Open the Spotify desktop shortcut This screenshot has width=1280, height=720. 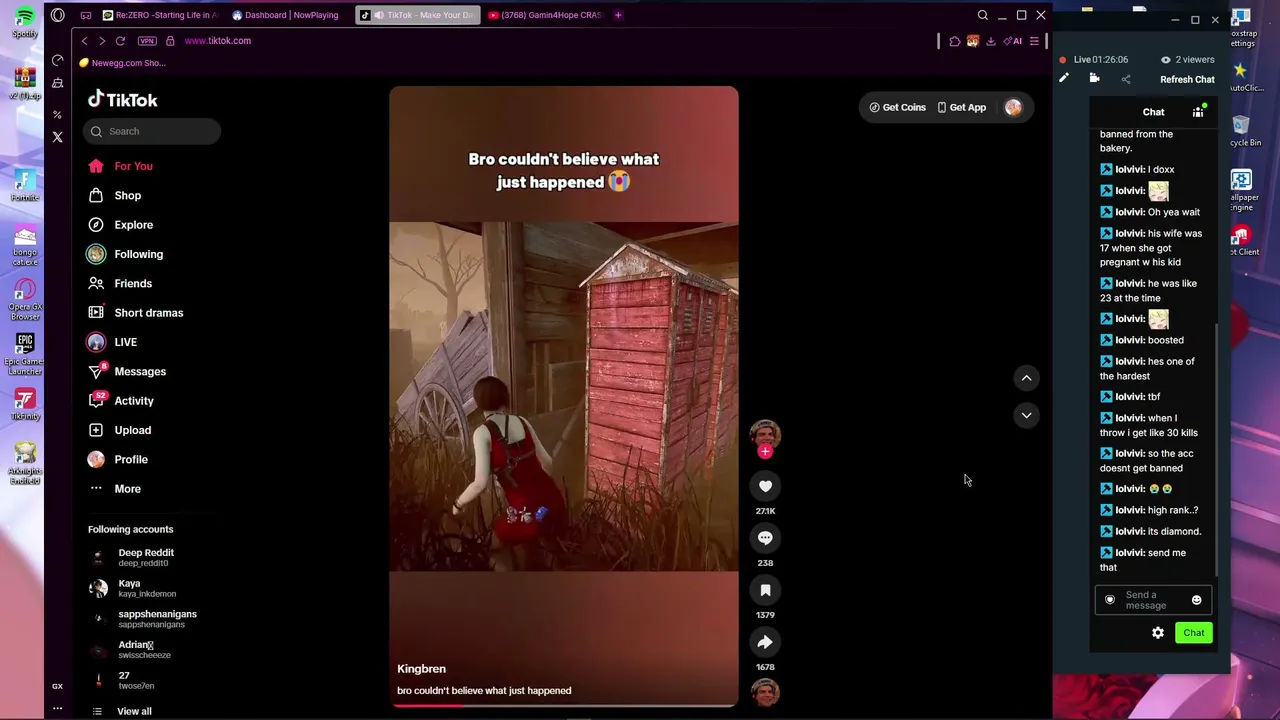coord(25,22)
